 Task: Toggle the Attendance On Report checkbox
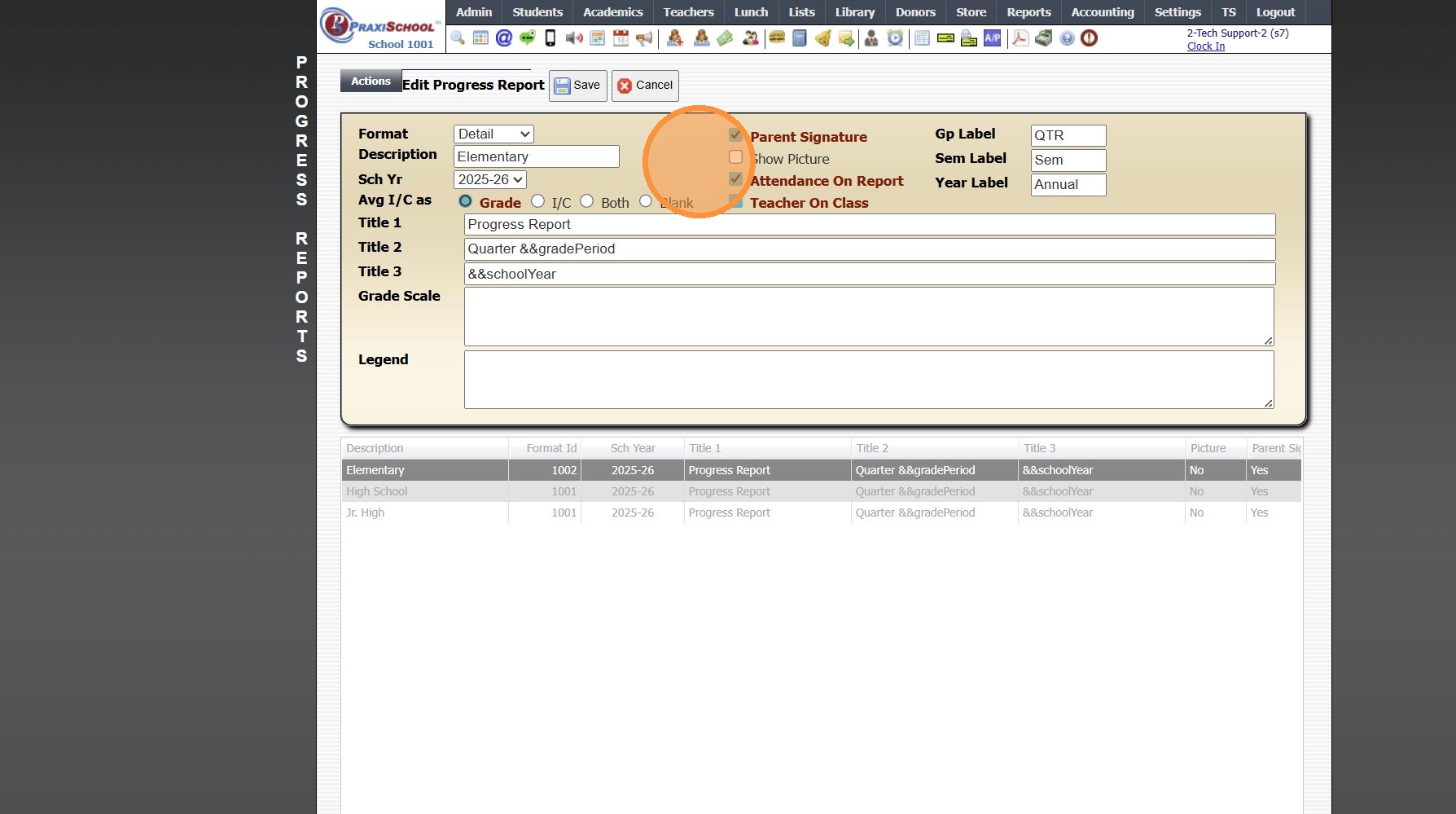tap(735, 179)
